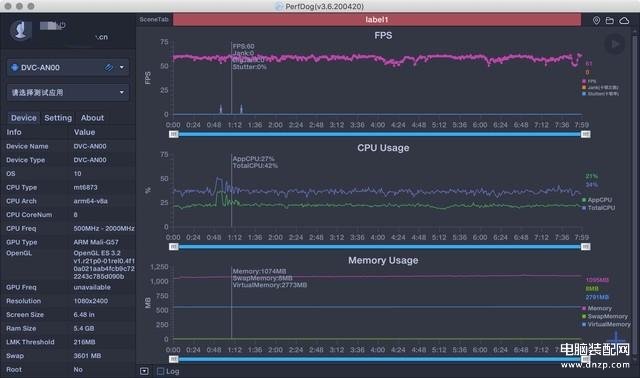Click the cloud upload icon
This screenshot has width=640, height=378.
pyautogui.click(x=624, y=20)
